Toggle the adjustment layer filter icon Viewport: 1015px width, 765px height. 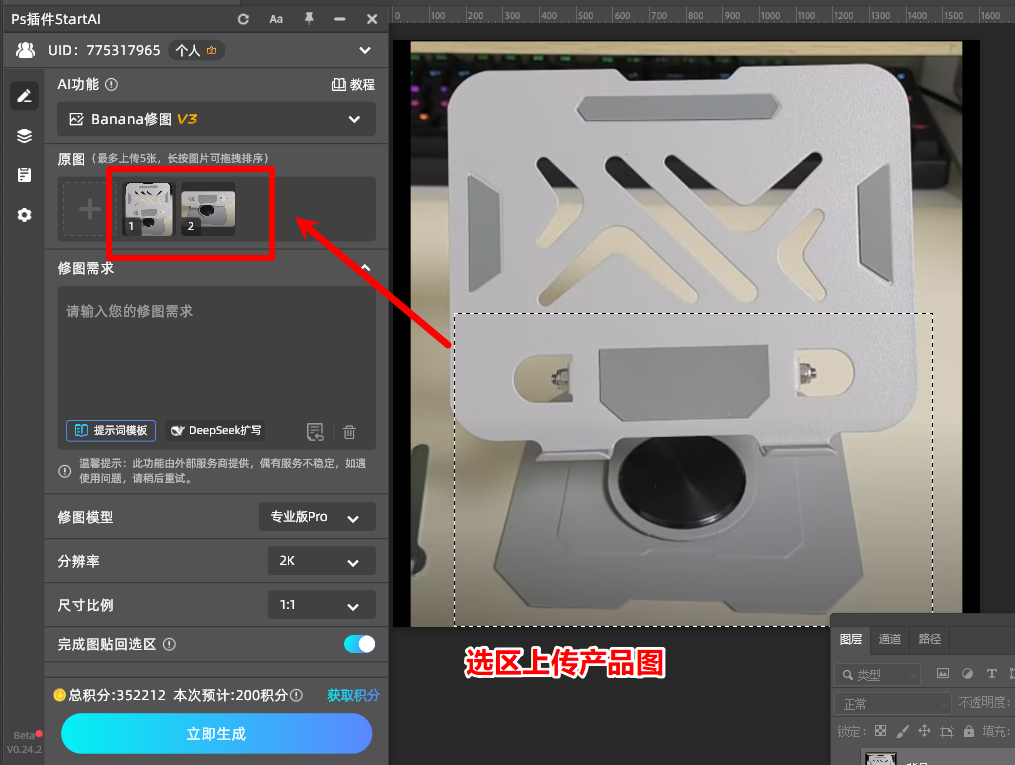[967, 674]
